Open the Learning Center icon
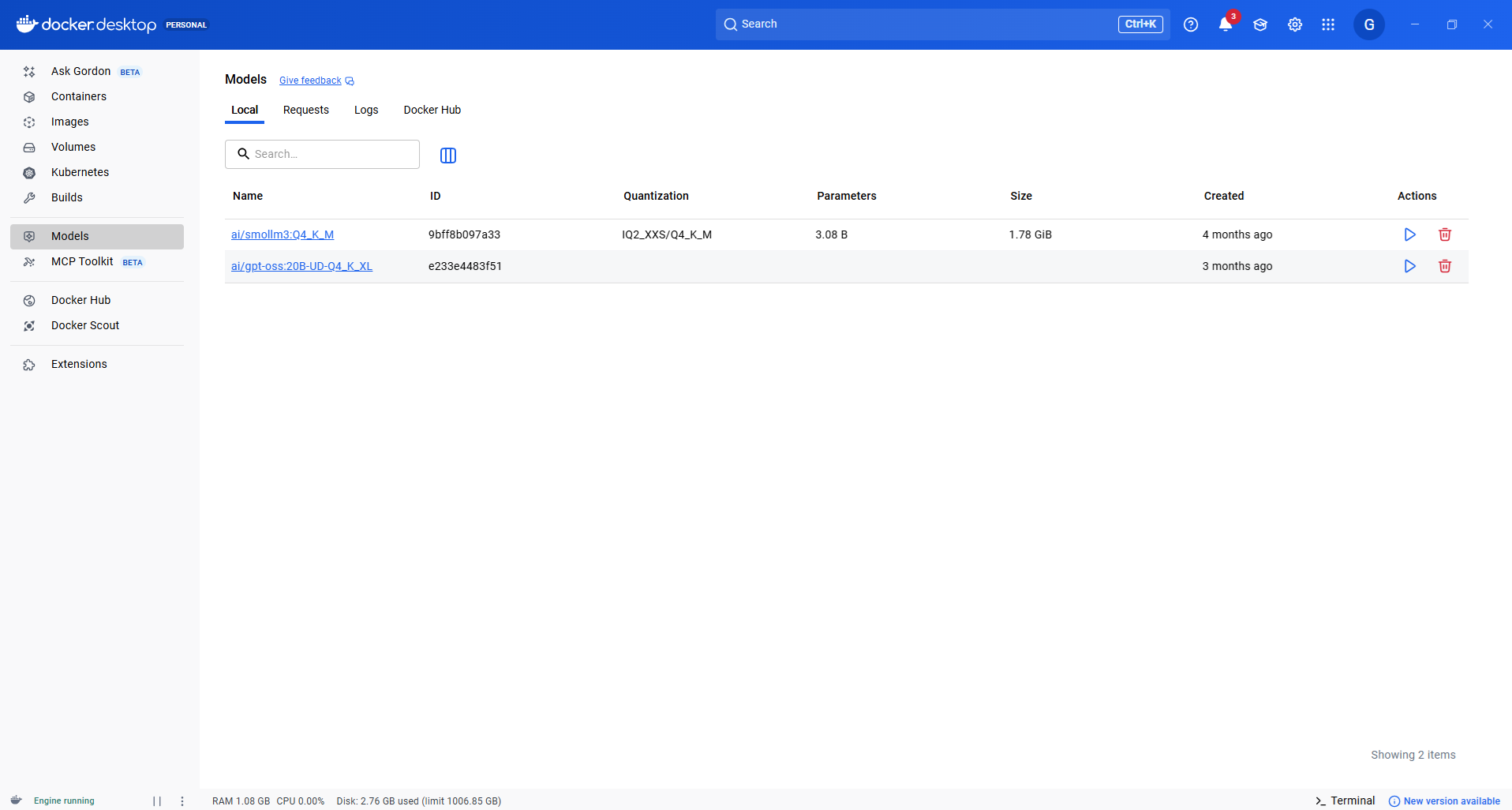1512x810 pixels. click(1260, 24)
